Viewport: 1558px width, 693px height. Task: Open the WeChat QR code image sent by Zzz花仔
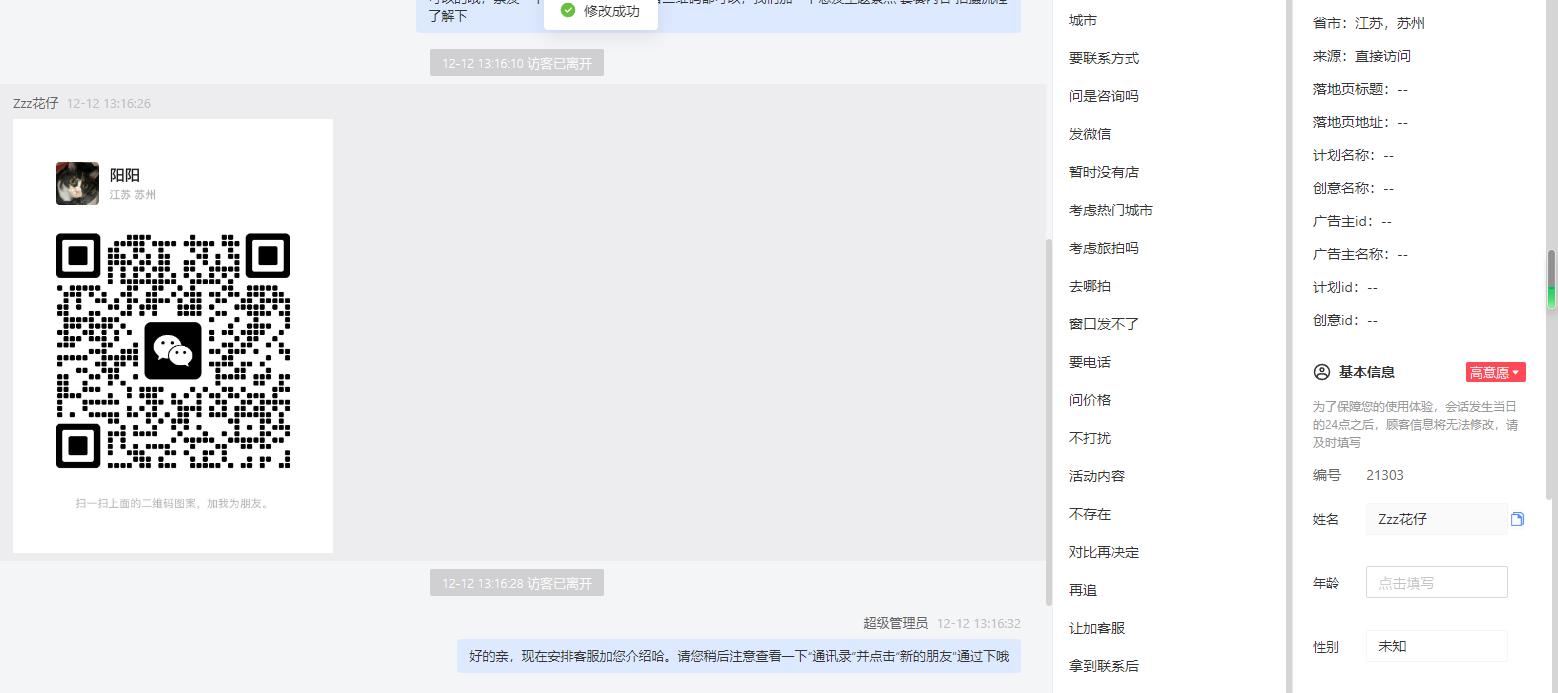(173, 336)
